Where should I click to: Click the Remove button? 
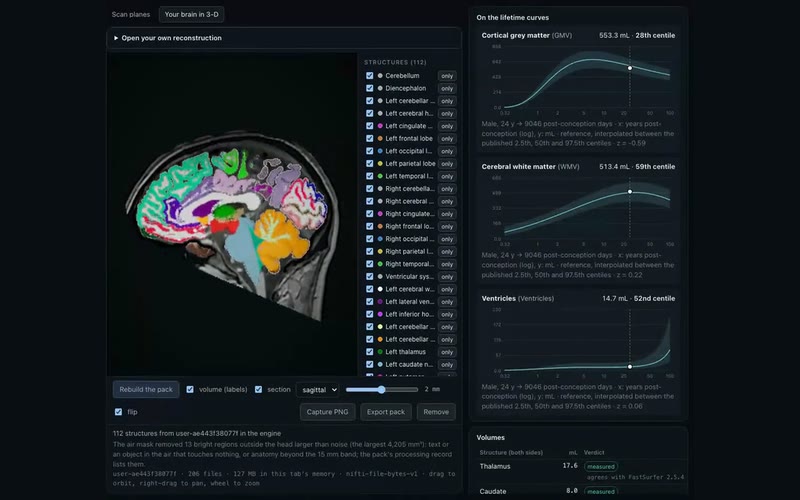click(436, 412)
